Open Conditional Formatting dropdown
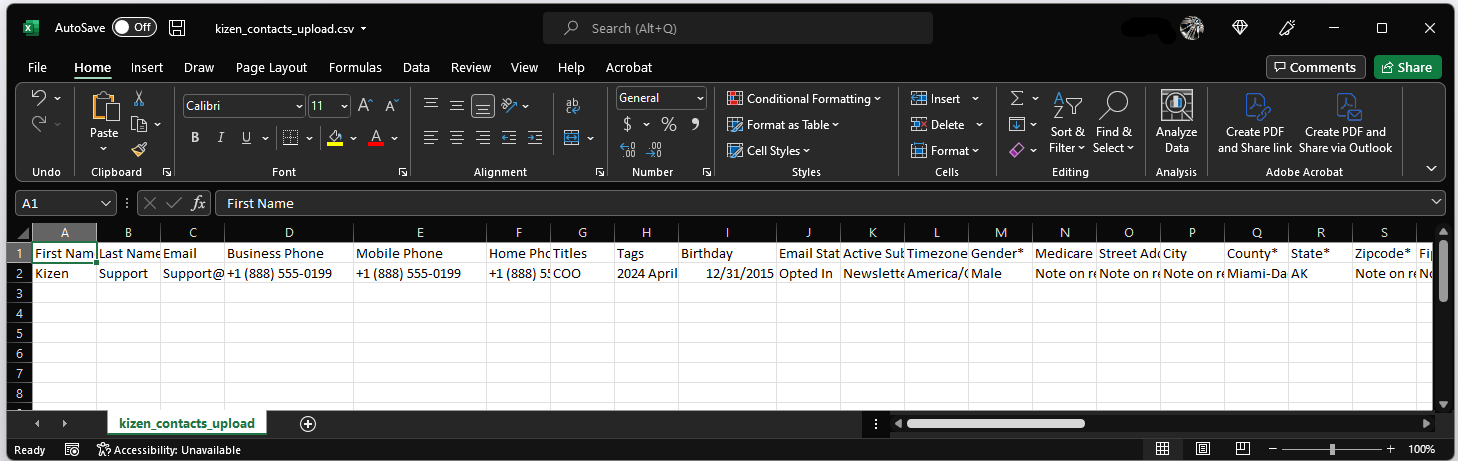The height and width of the screenshot is (461, 1458). tap(804, 99)
